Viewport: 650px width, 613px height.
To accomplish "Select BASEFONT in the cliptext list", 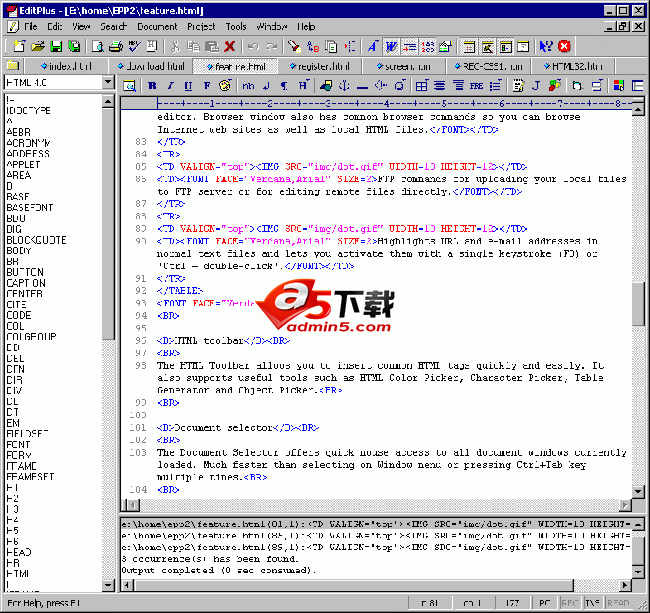I will (29, 207).
